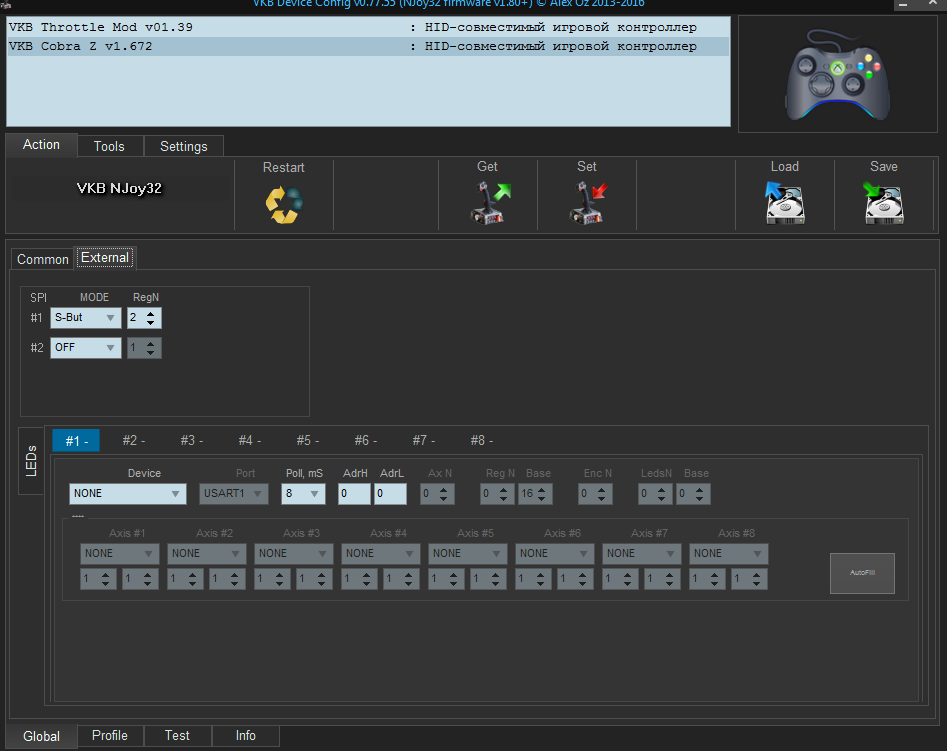Select external device tab #2
The image size is (947, 751).
pos(133,440)
